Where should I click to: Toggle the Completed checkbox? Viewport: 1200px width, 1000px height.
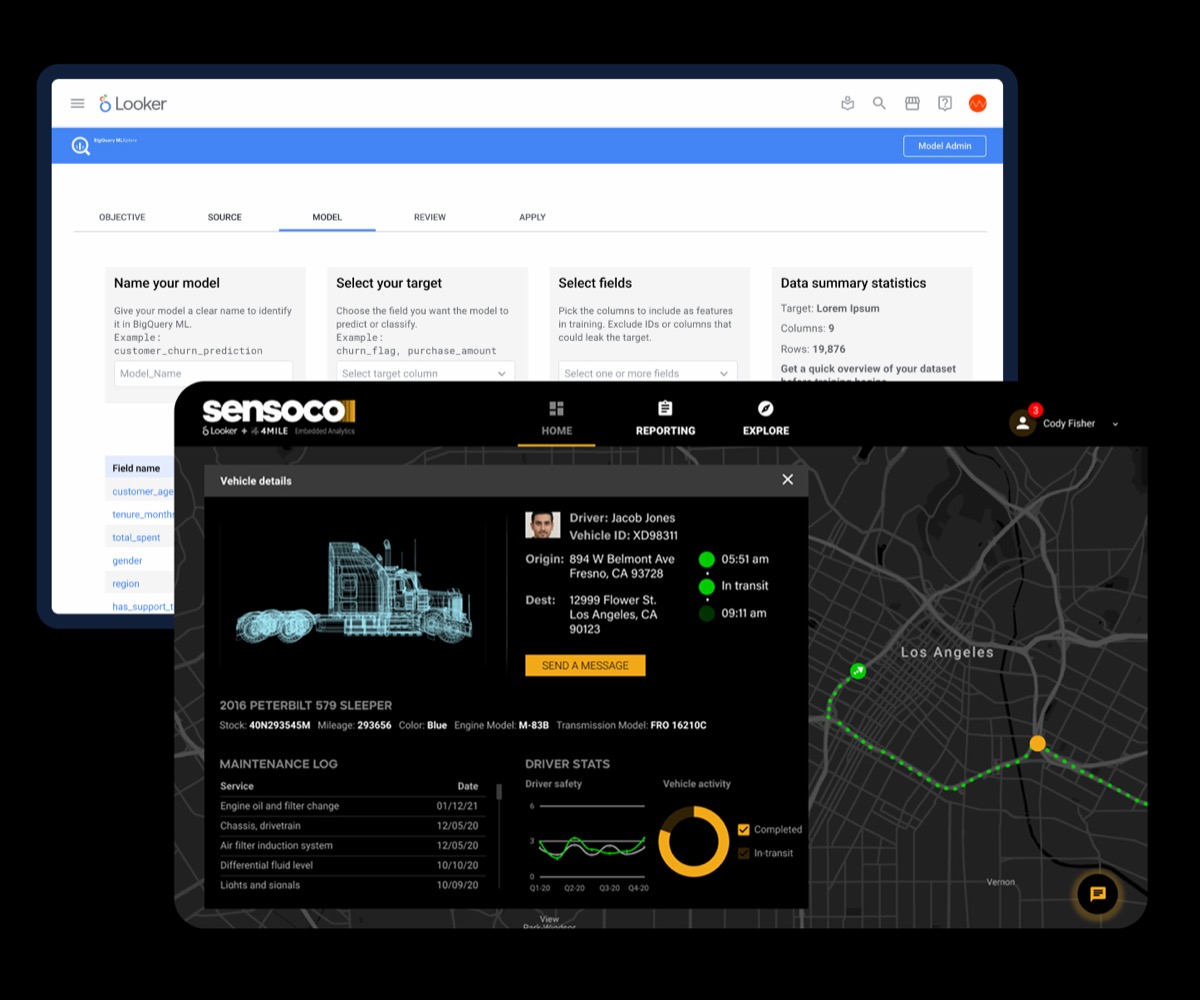click(743, 829)
